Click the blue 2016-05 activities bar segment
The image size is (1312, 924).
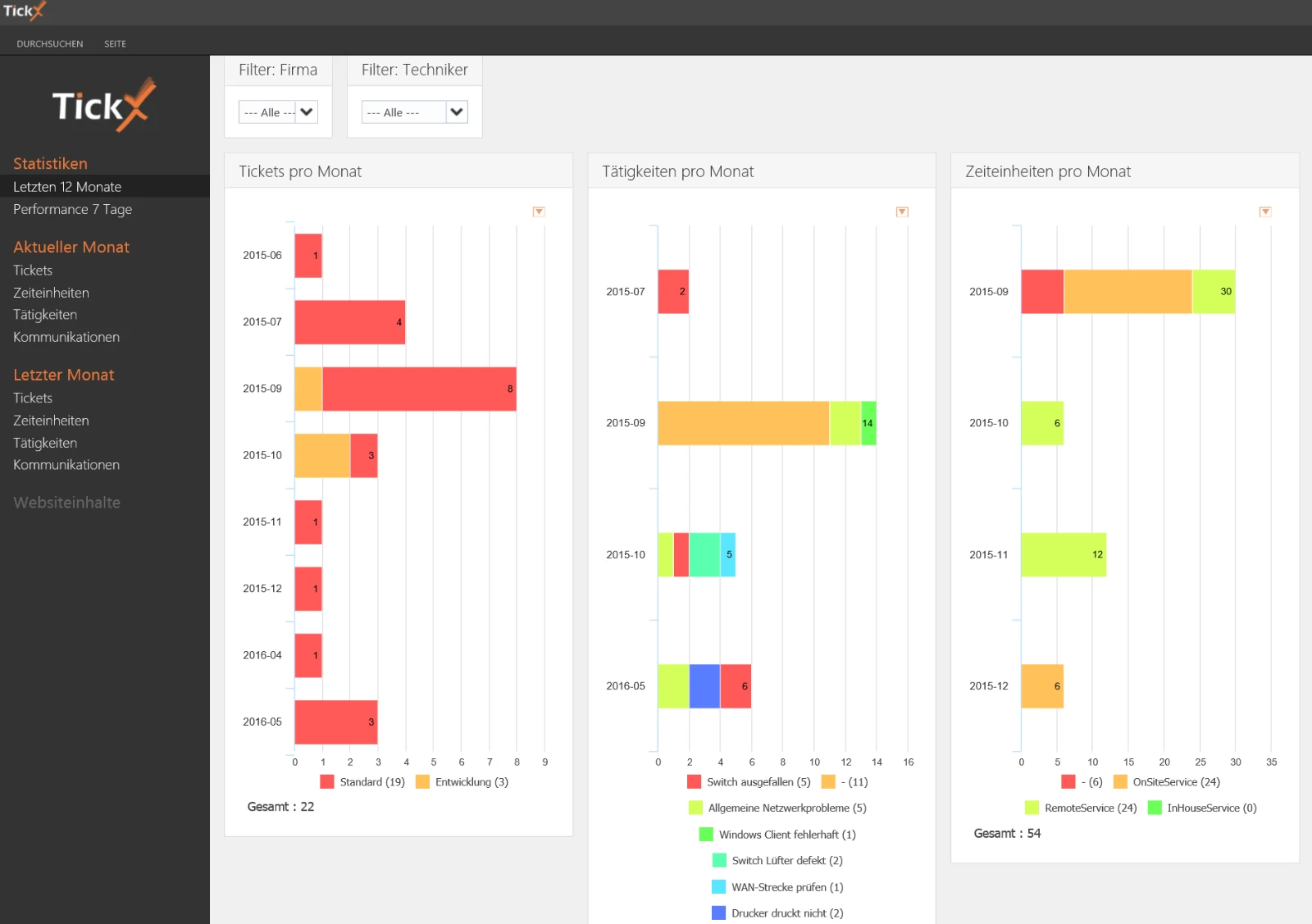click(704, 686)
